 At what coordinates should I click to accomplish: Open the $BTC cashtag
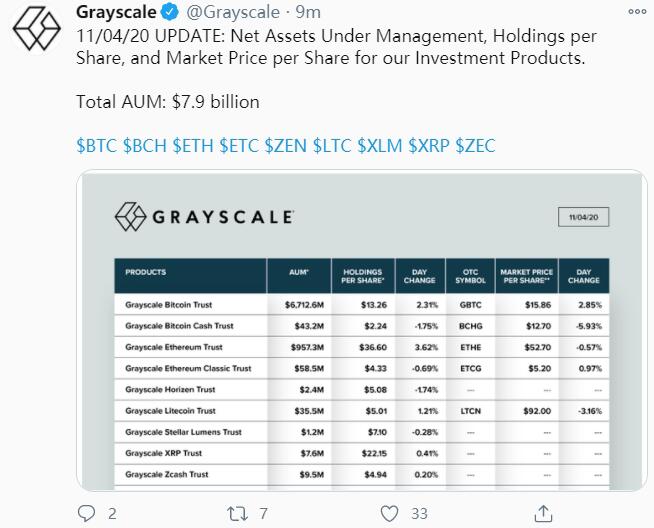click(x=96, y=146)
